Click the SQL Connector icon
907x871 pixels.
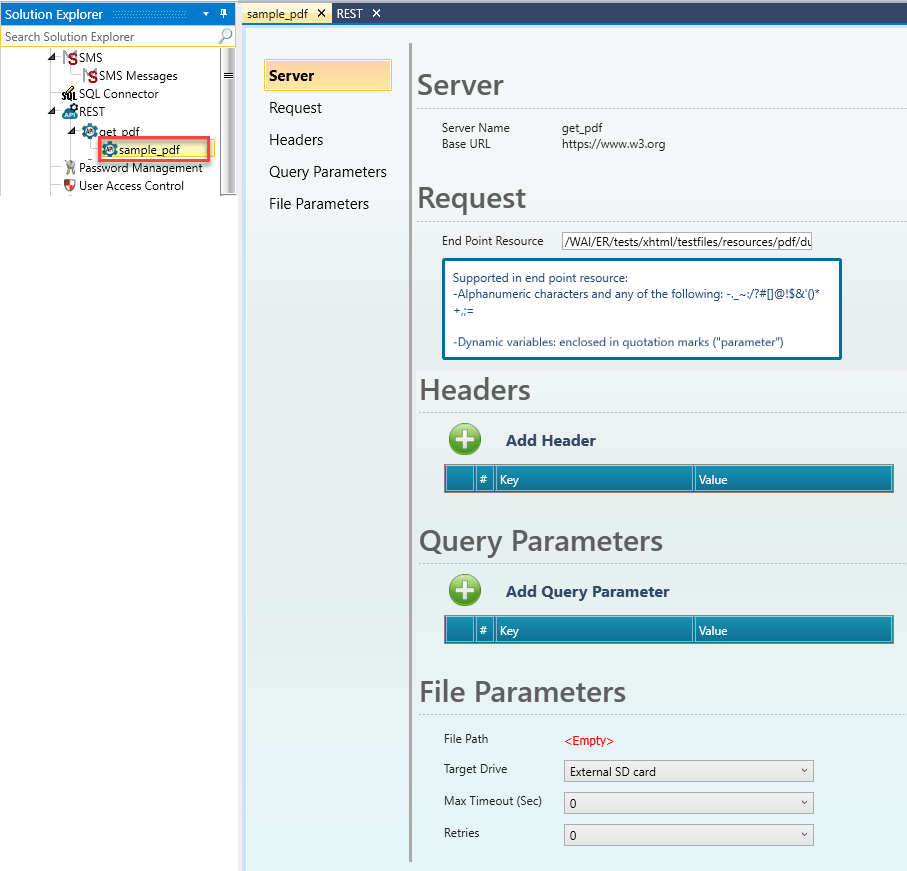tap(69, 94)
